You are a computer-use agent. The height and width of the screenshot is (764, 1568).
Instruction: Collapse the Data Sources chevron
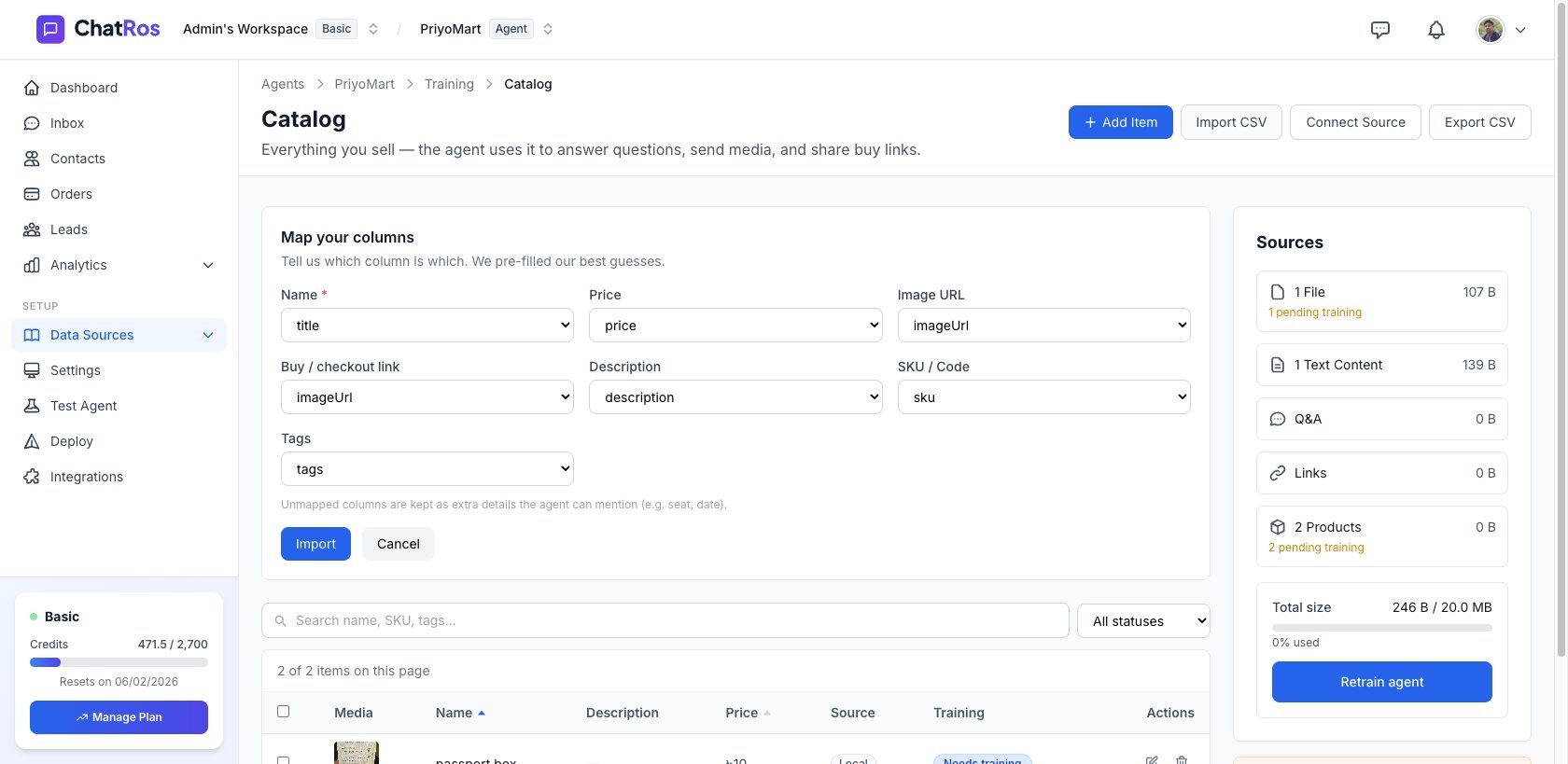click(208, 335)
